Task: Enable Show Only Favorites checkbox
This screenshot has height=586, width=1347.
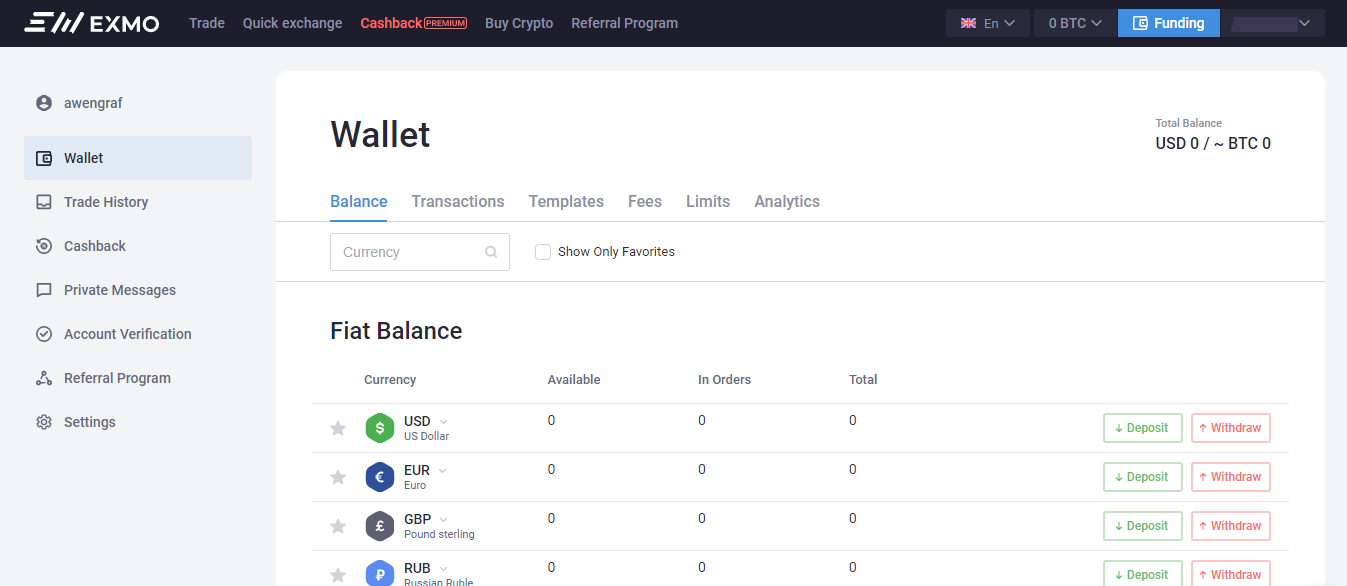Action: click(543, 252)
